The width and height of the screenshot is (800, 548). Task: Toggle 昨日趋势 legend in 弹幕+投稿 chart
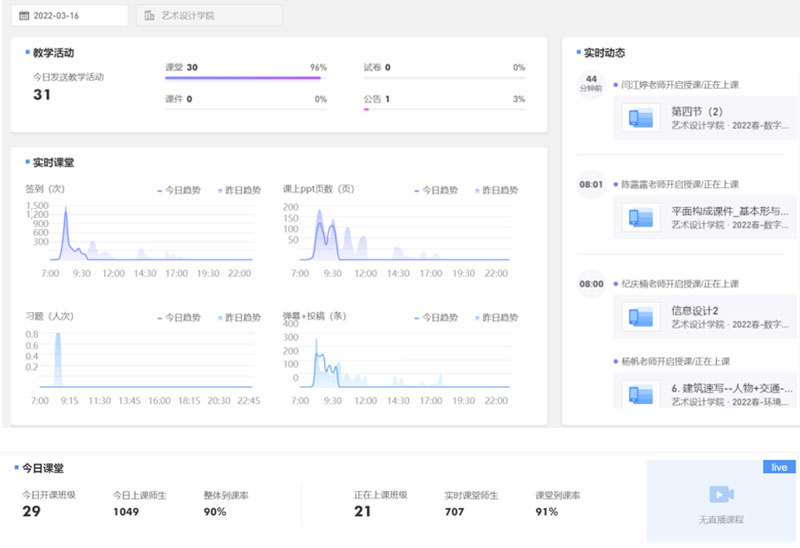point(495,317)
